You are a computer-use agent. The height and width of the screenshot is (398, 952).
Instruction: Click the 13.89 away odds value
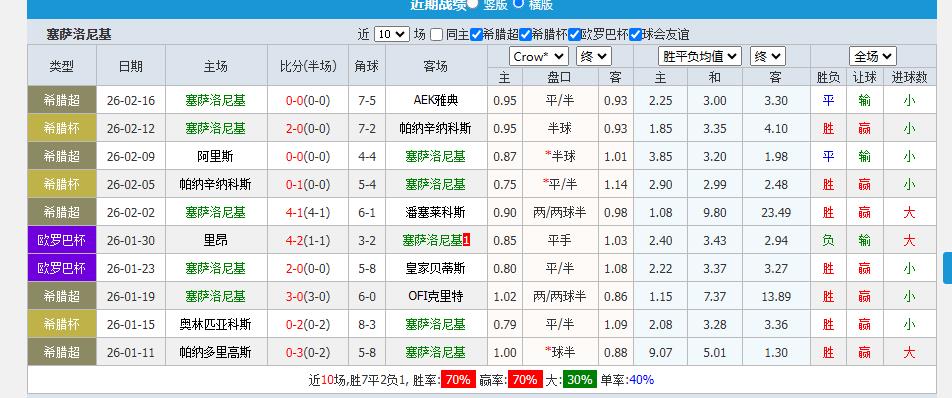[776, 297]
